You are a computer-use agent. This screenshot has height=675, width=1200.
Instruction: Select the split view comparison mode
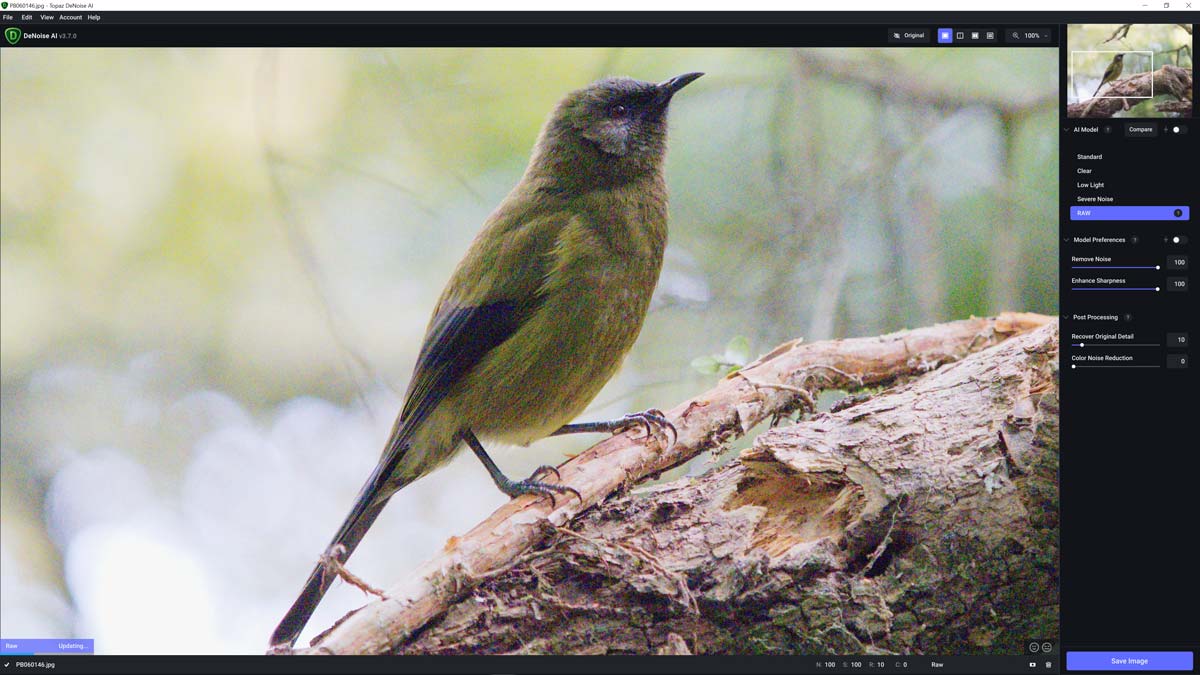959,35
